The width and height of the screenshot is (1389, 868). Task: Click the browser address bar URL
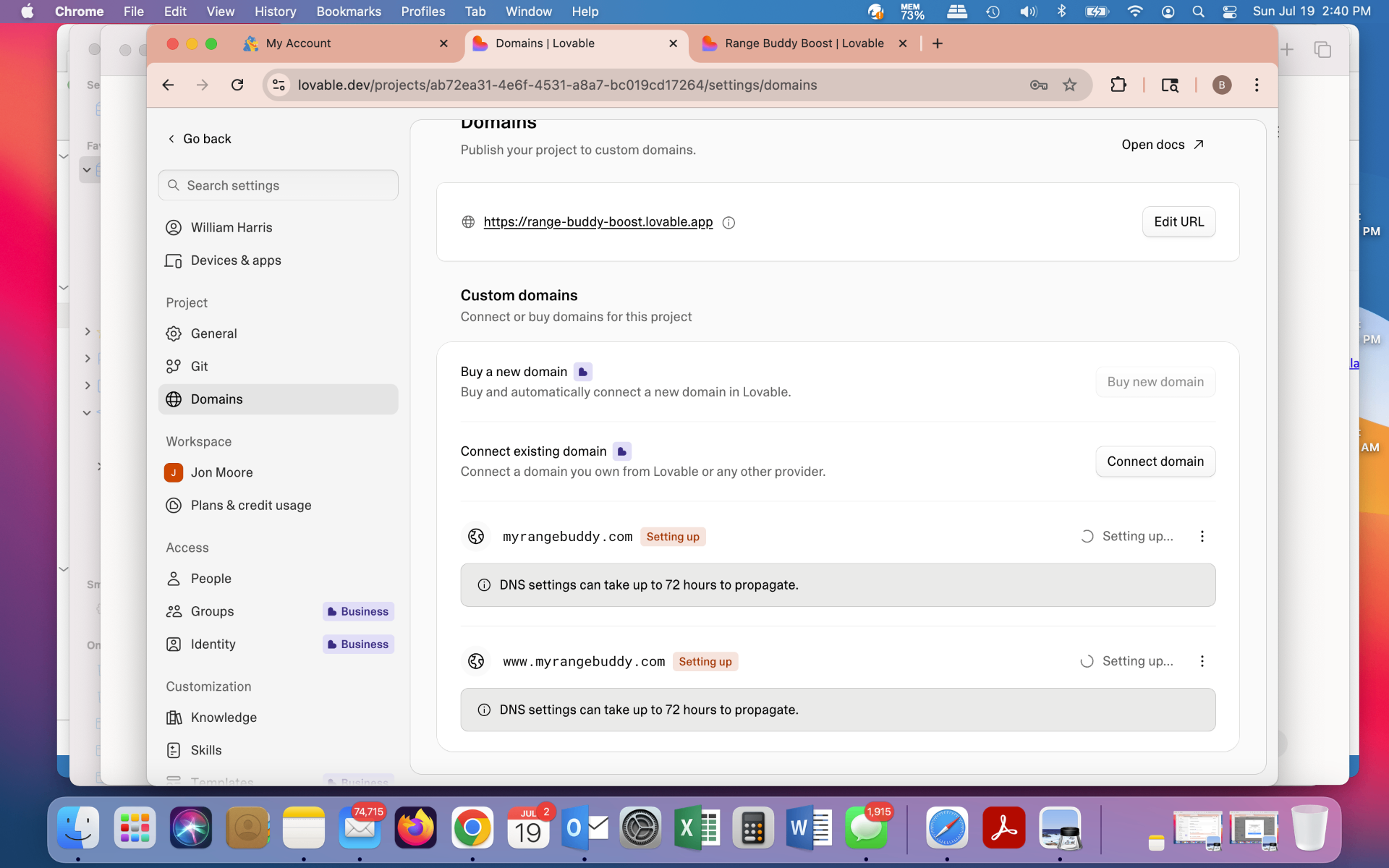pos(557,85)
